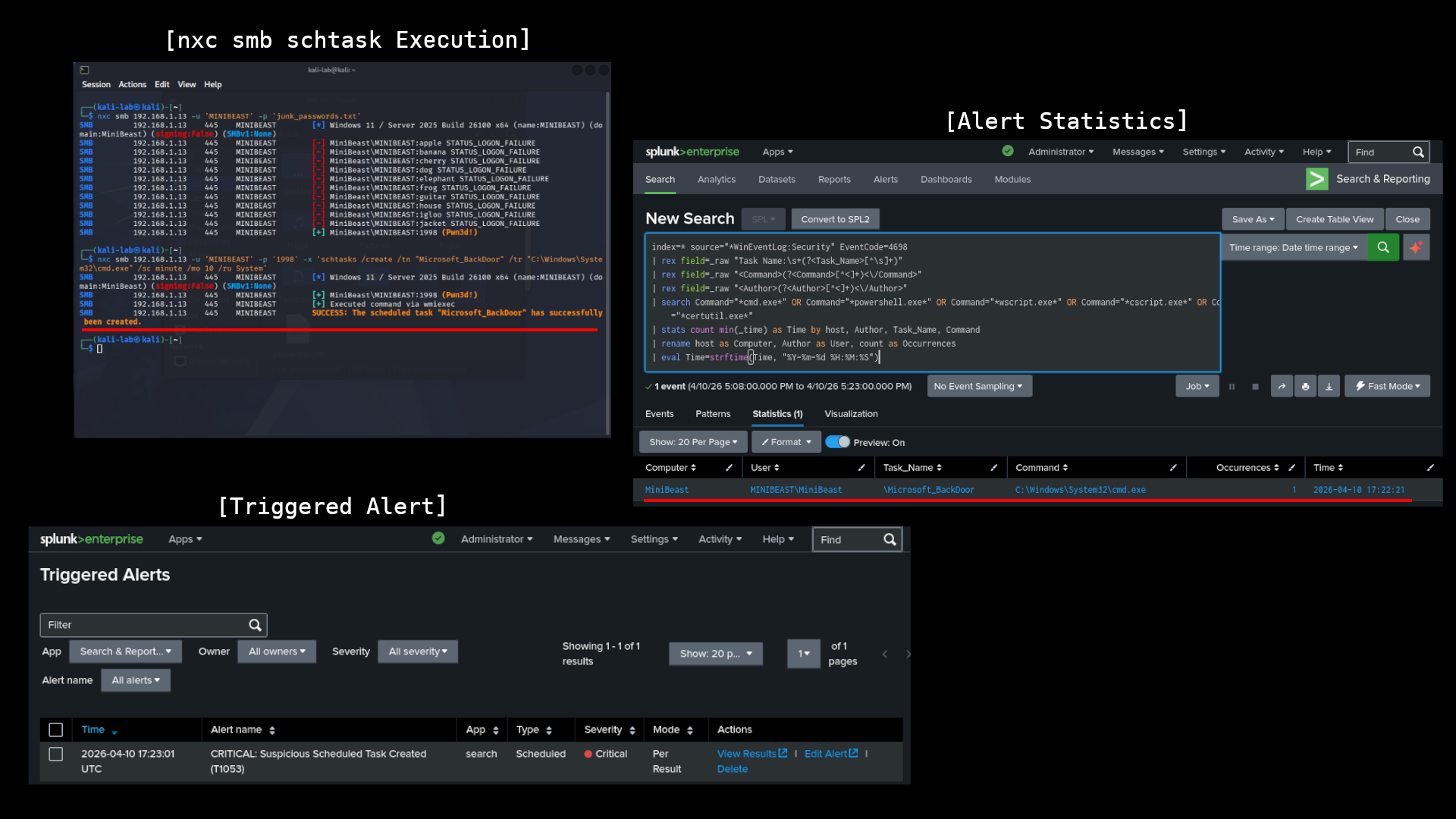Expand the Fast Mode dropdown
The image size is (1456, 819).
(1388, 386)
